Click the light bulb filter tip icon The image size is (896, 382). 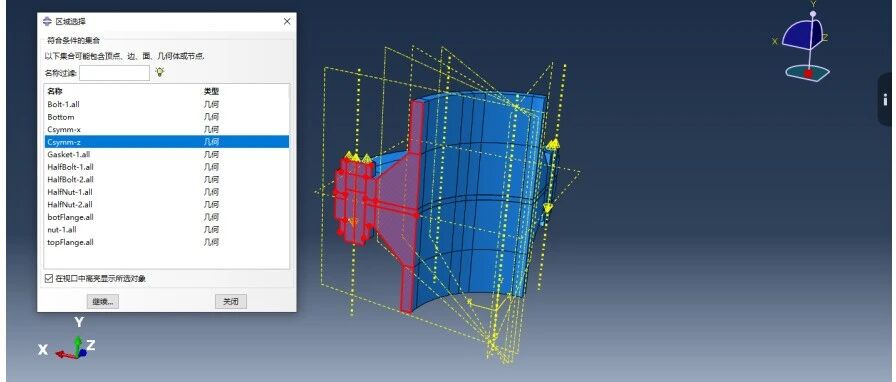[160, 72]
